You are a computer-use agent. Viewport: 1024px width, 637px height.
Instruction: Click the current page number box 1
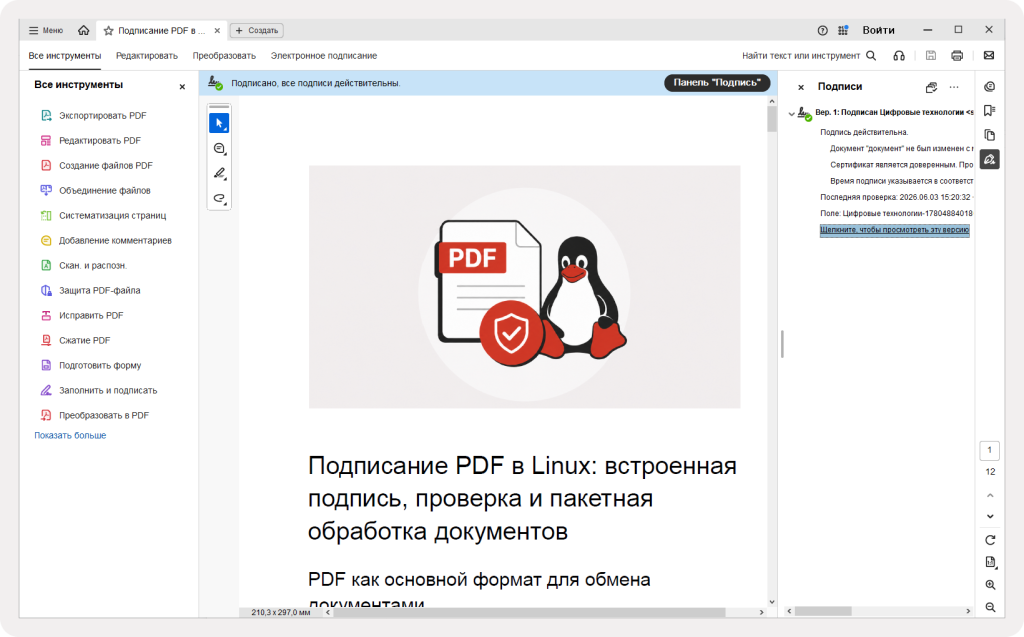point(989,450)
